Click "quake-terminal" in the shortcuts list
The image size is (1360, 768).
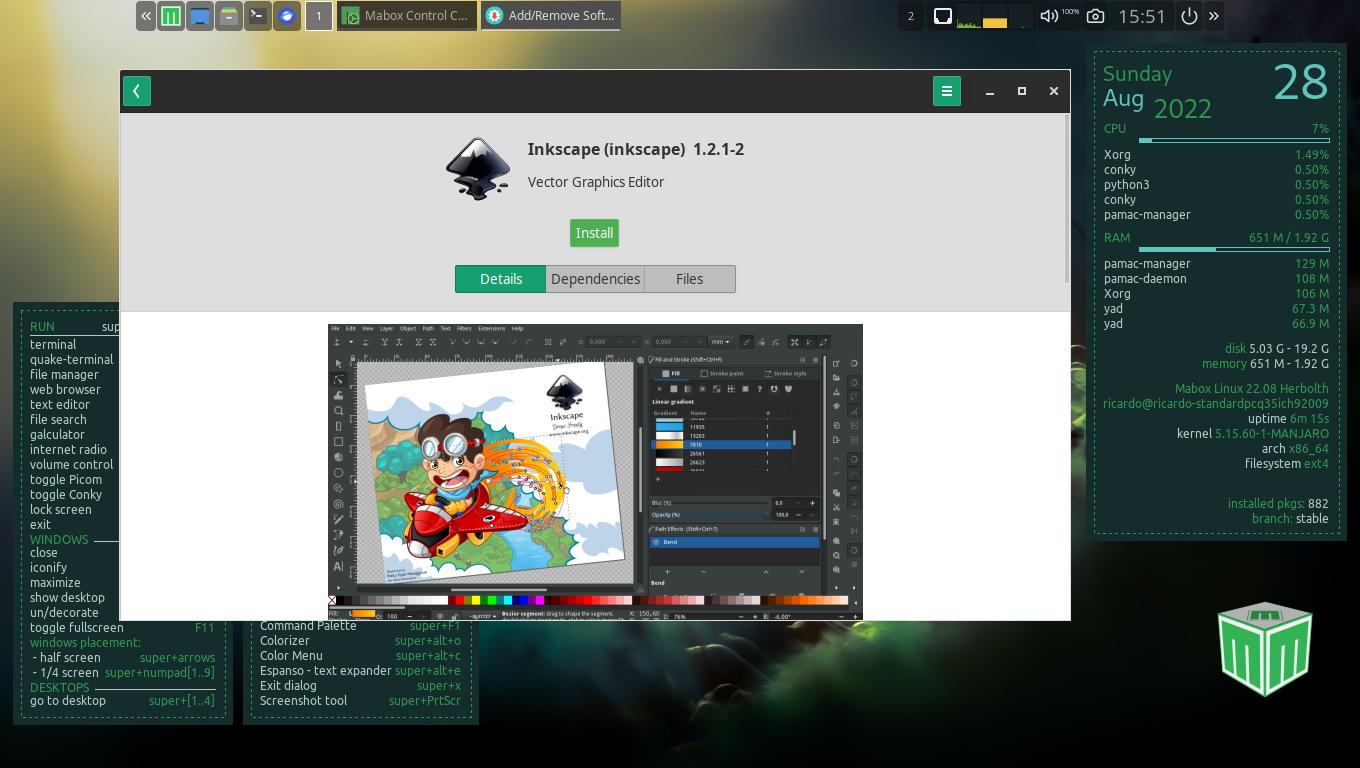coord(71,359)
